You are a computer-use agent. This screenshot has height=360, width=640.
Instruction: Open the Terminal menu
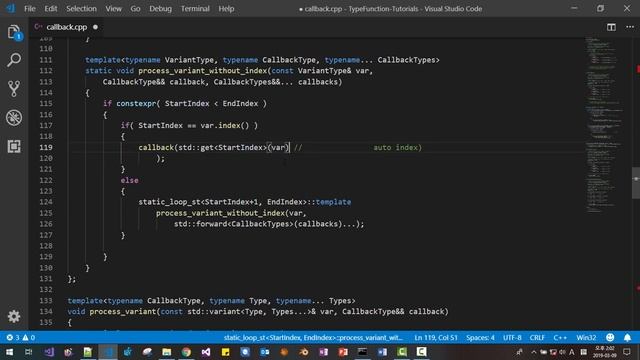coord(195,9)
